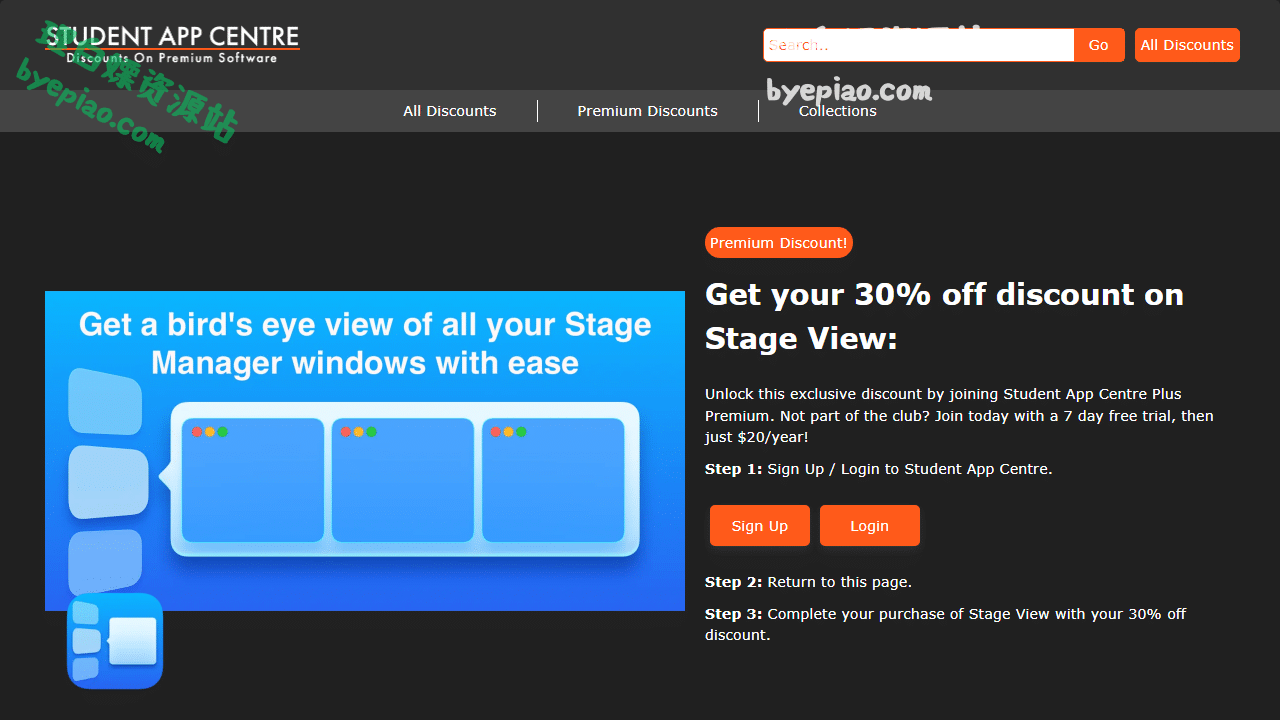This screenshot has height=720, width=1280.
Task: Click 'Step 3:' purchase instruction text
Action: pyautogui.click(x=945, y=624)
